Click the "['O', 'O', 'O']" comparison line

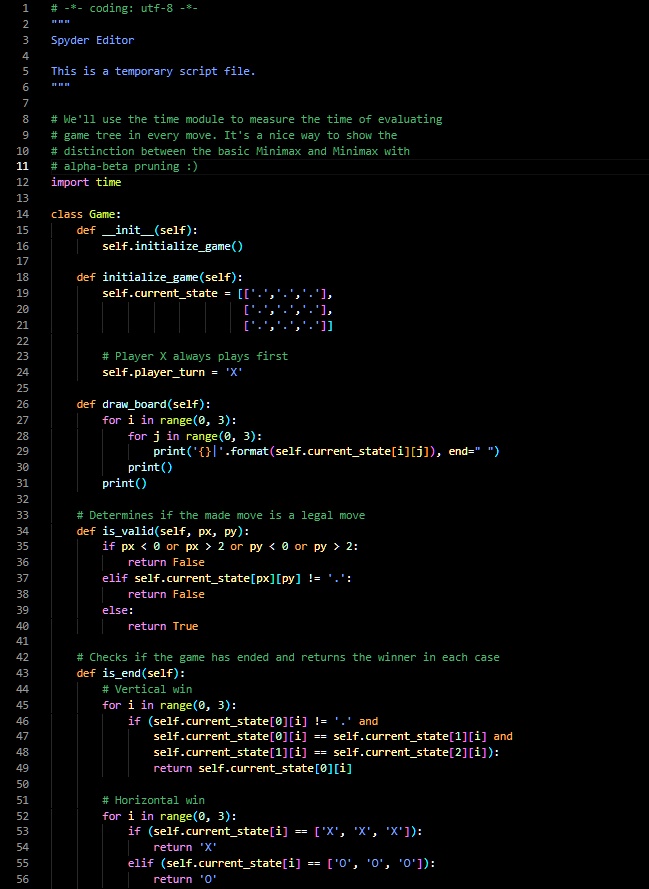click(281, 863)
